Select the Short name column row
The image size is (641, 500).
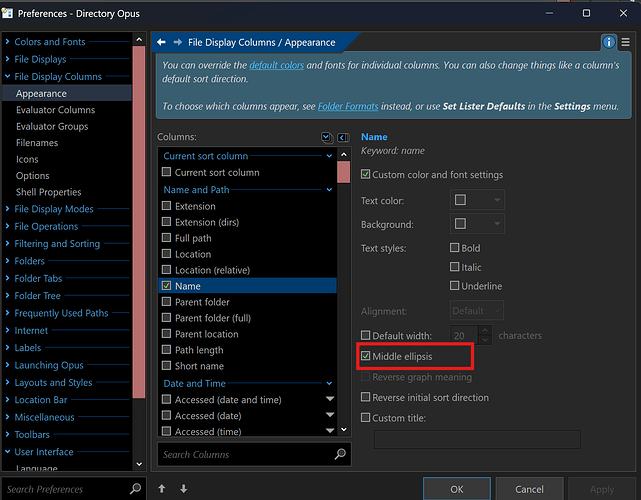click(247, 365)
